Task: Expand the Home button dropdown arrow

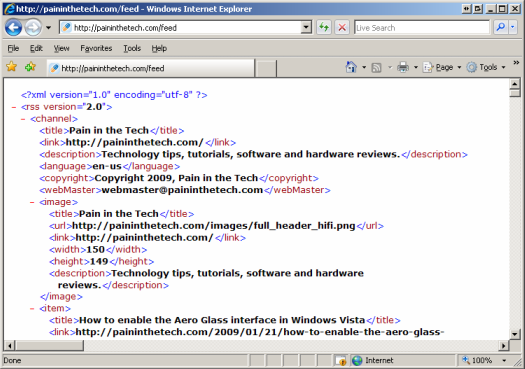Action: pyautogui.click(x=364, y=67)
